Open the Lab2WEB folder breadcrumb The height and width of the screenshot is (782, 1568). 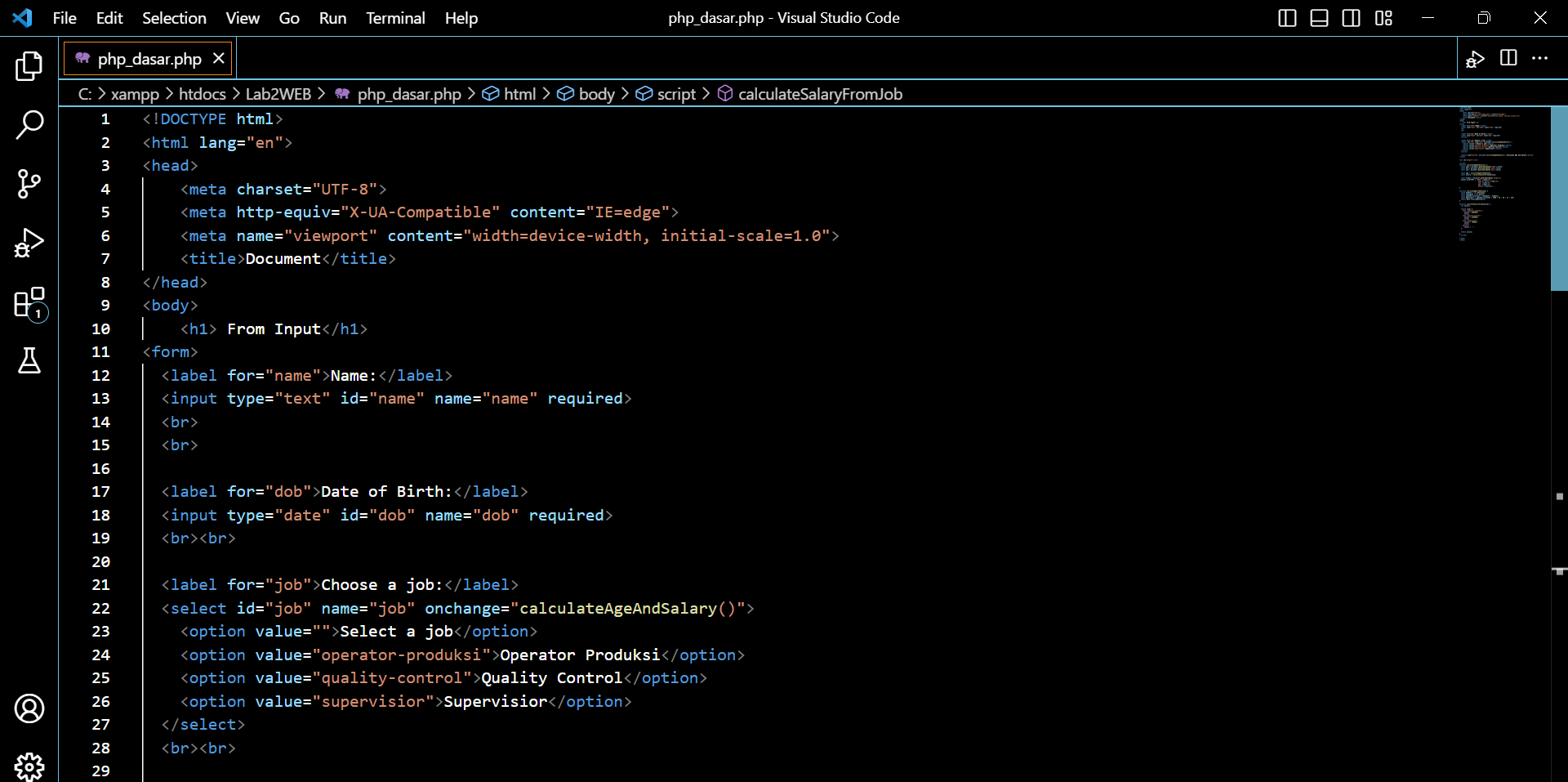278,93
